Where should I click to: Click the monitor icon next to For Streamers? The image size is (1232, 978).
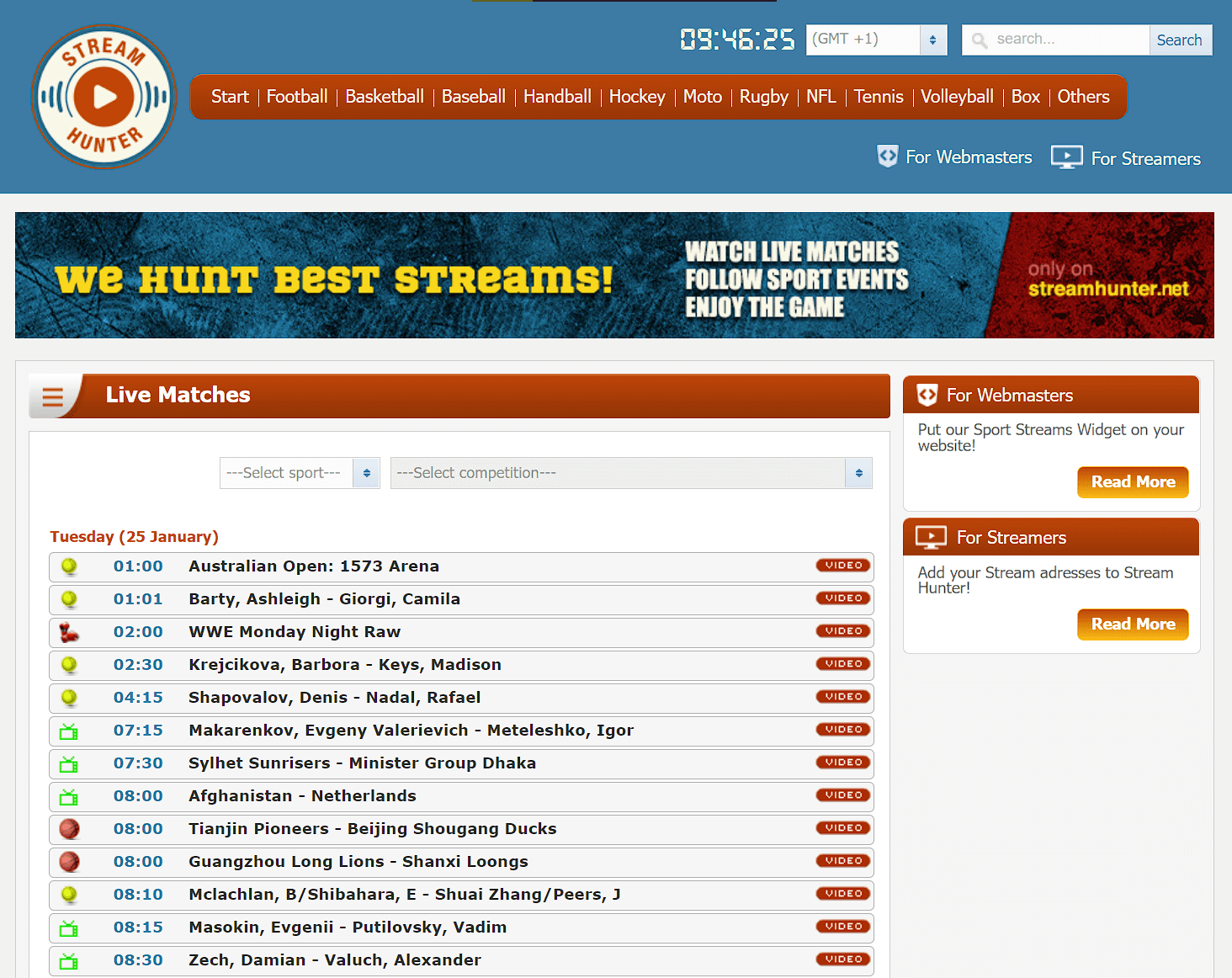[x=1067, y=157]
